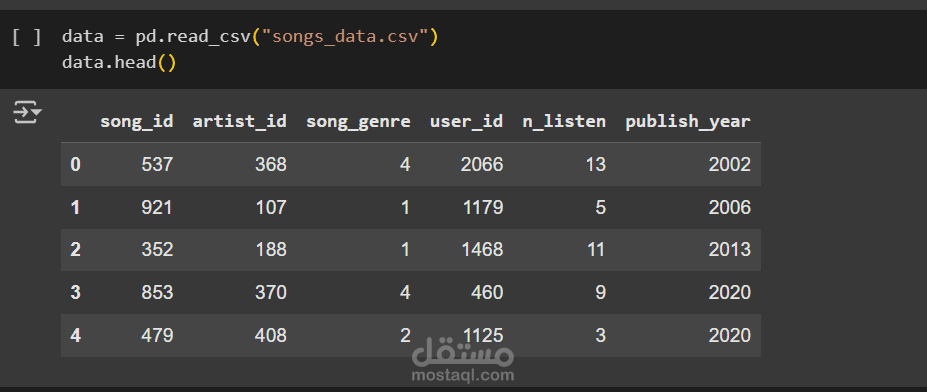
Task: Click publish_year value 2013
Action: pos(730,250)
